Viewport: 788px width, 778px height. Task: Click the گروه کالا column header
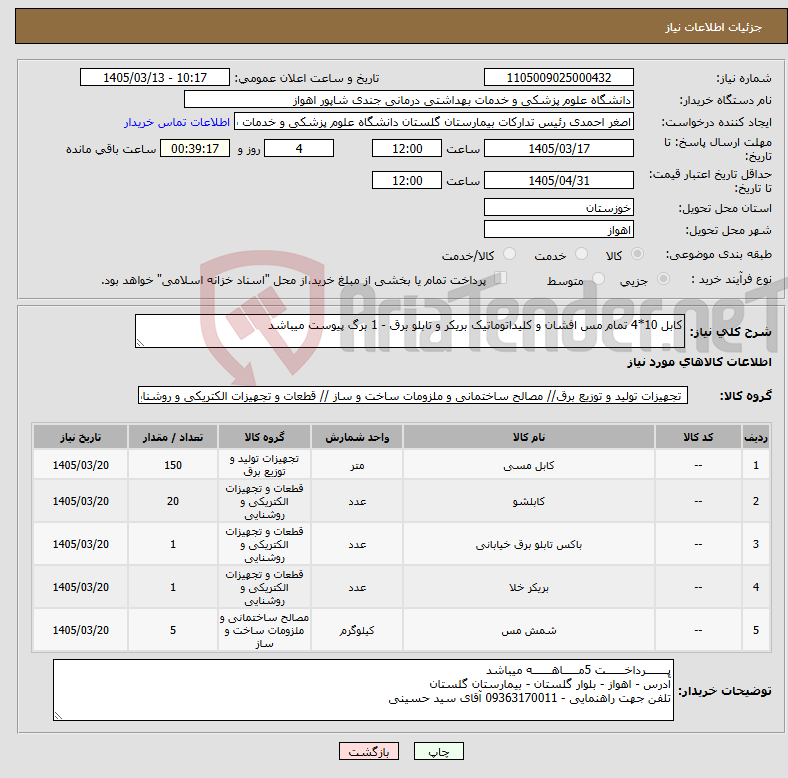click(264, 437)
